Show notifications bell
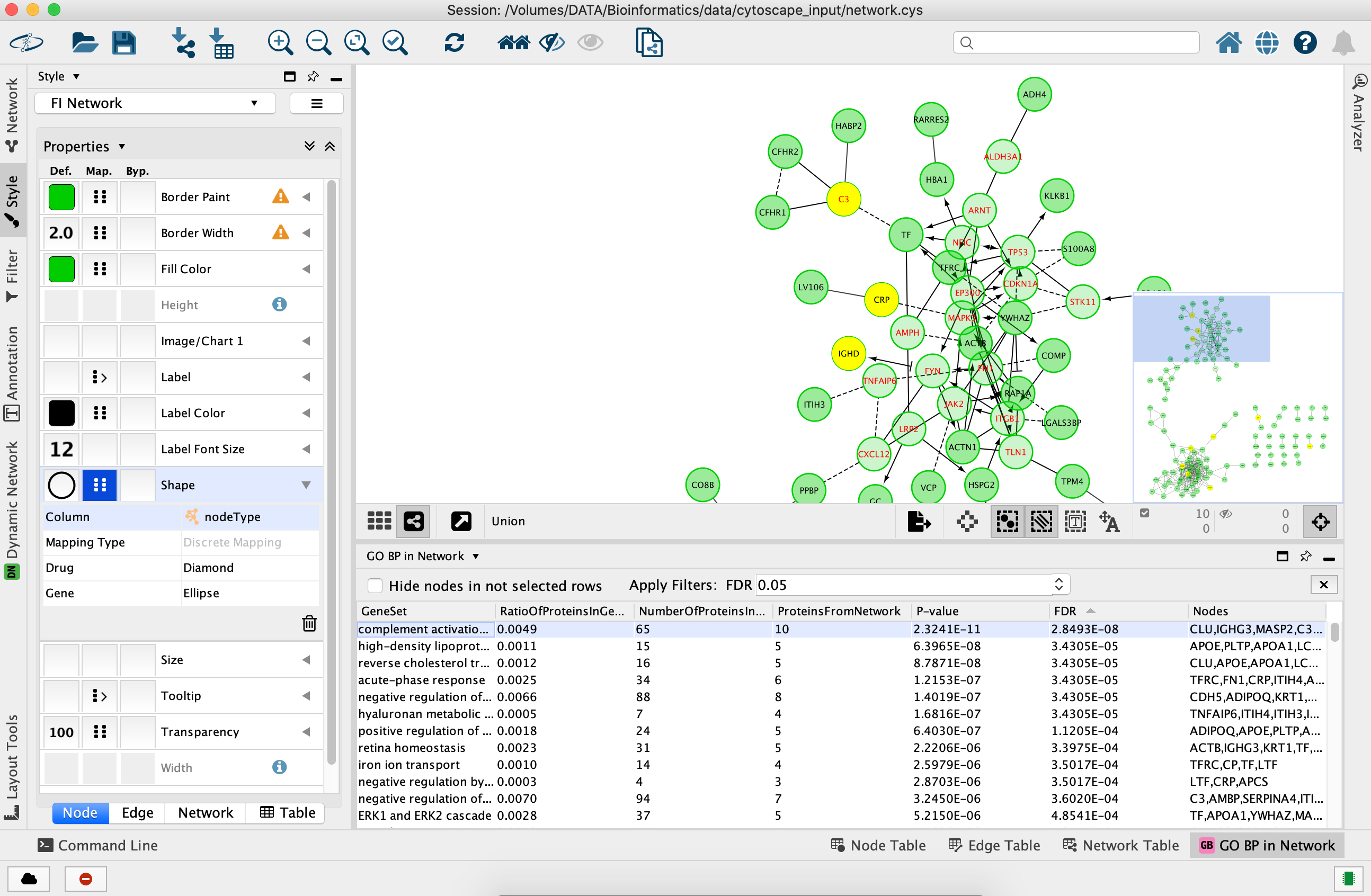Viewport: 1371px width, 896px height. pyautogui.click(x=1343, y=42)
